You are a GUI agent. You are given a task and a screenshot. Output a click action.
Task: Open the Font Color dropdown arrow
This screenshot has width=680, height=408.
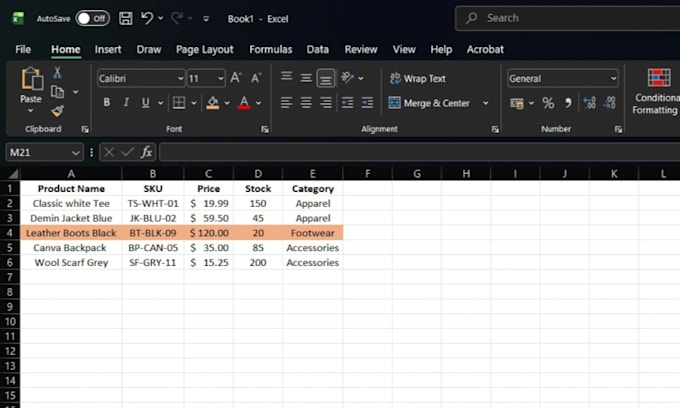(258, 103)
